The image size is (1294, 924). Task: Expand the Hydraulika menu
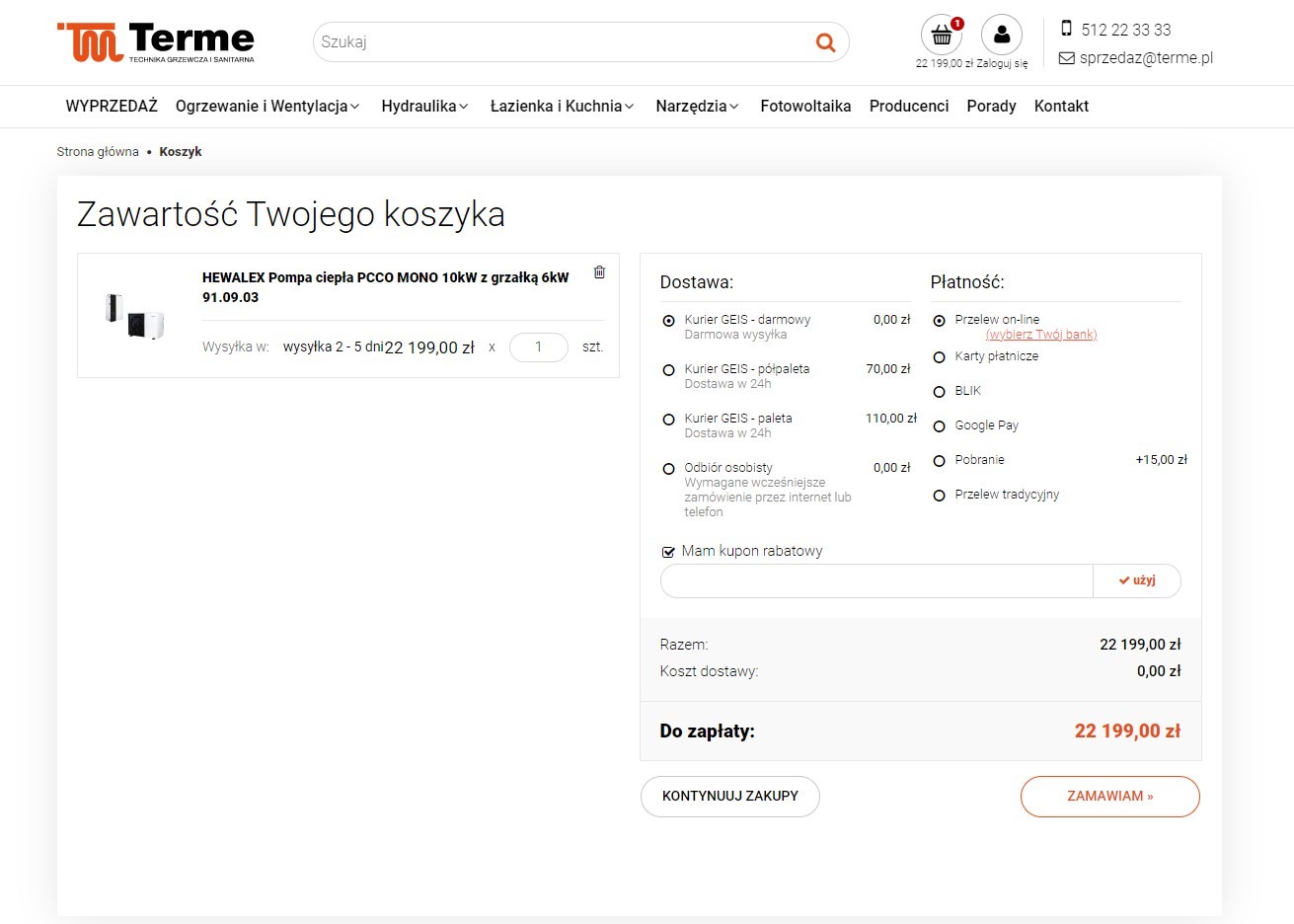pos(419,106)
